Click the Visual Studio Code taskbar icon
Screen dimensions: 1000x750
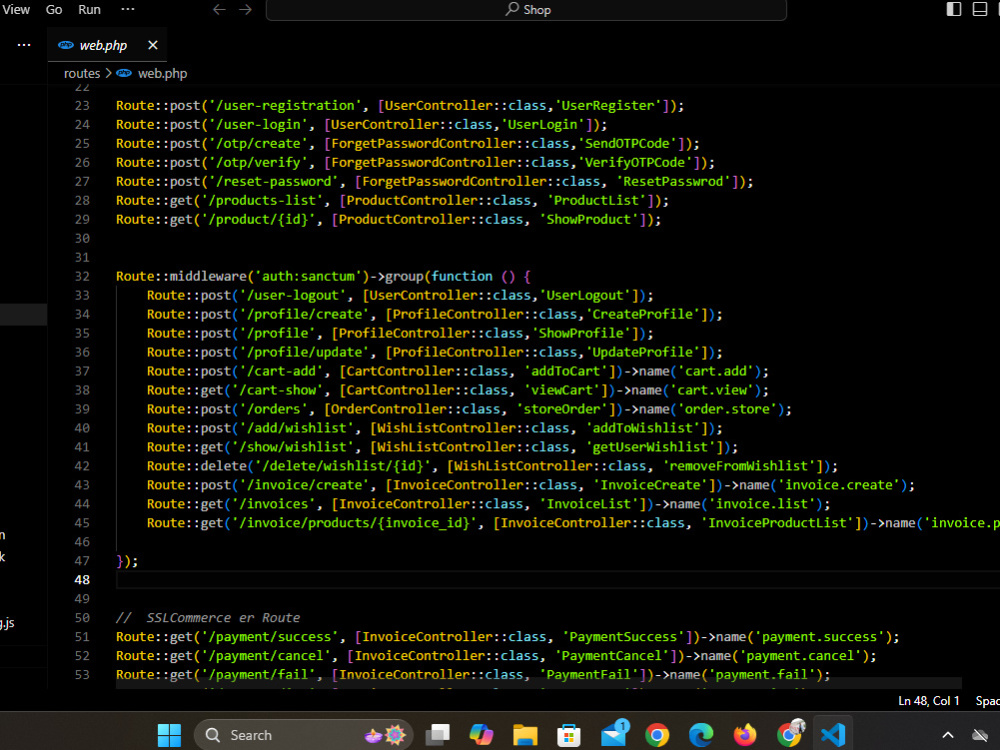click(833, 735)
